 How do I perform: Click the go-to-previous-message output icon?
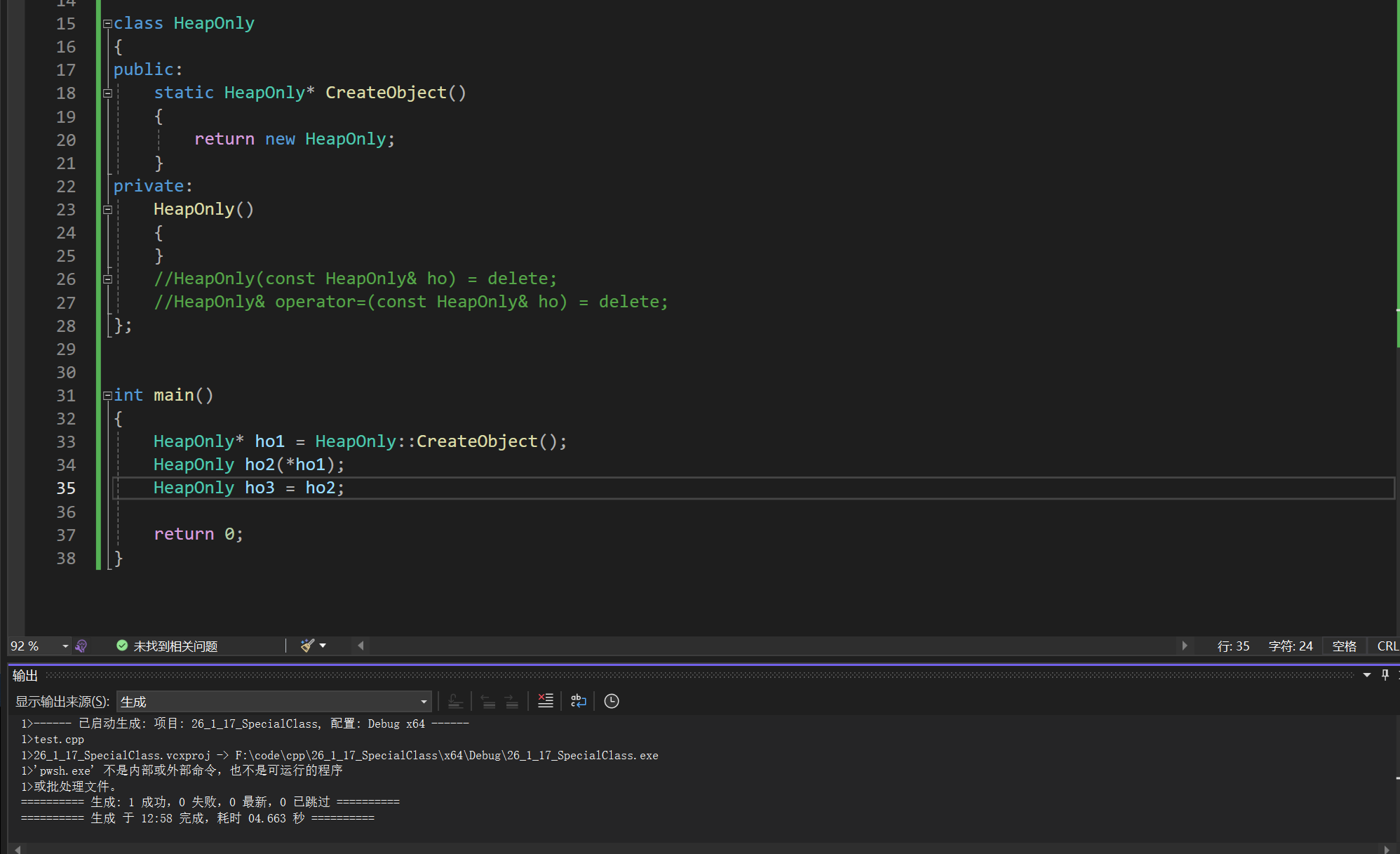click(488, 701)
